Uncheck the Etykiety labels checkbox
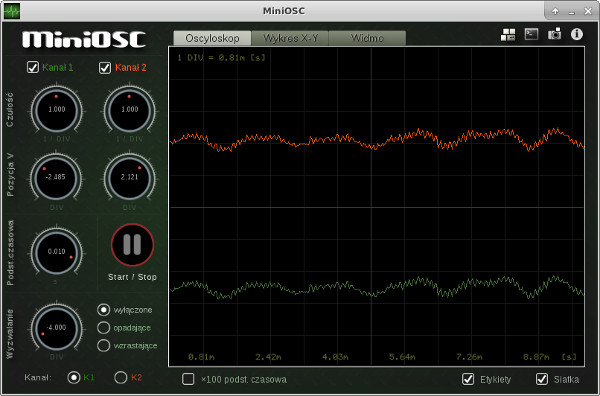Image resolution: width=600 pixels, height=396 pixels. [468, 379]
